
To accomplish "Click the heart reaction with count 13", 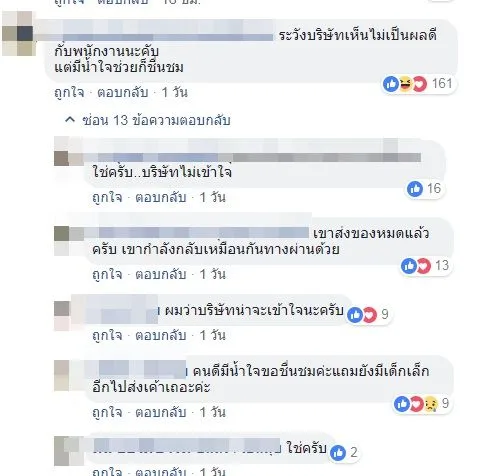I will [x=423, y=266].
